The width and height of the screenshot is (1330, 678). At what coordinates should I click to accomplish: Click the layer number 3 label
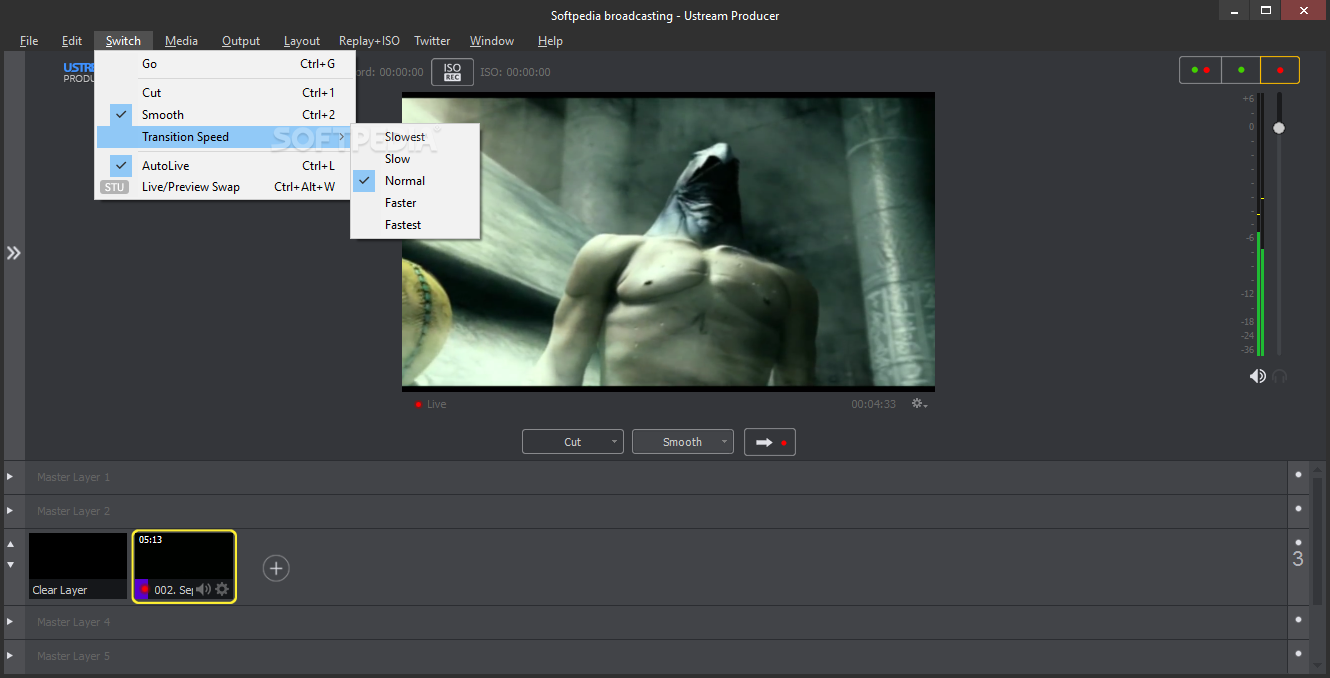[x=1298, y=559]
